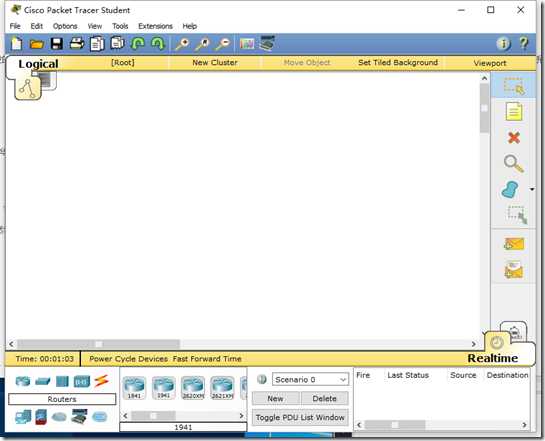545x441 pixels.
Task: Click the New scenario button
Action: [275, 399]
